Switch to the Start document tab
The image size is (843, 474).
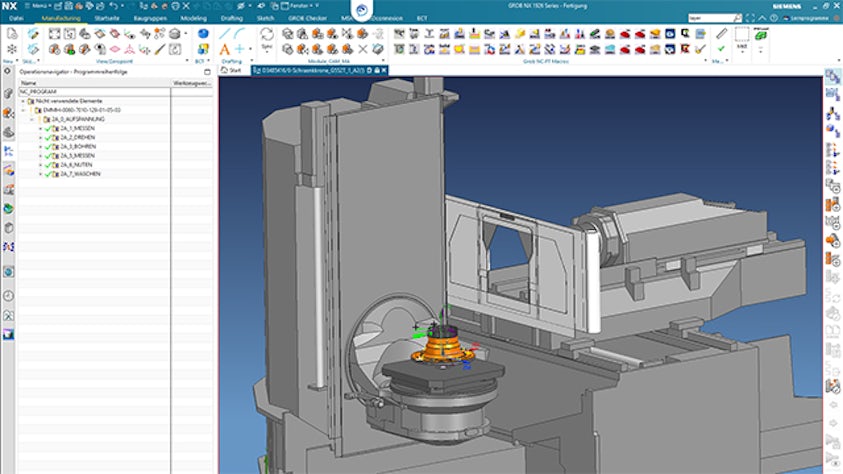[x=232, y=70]
